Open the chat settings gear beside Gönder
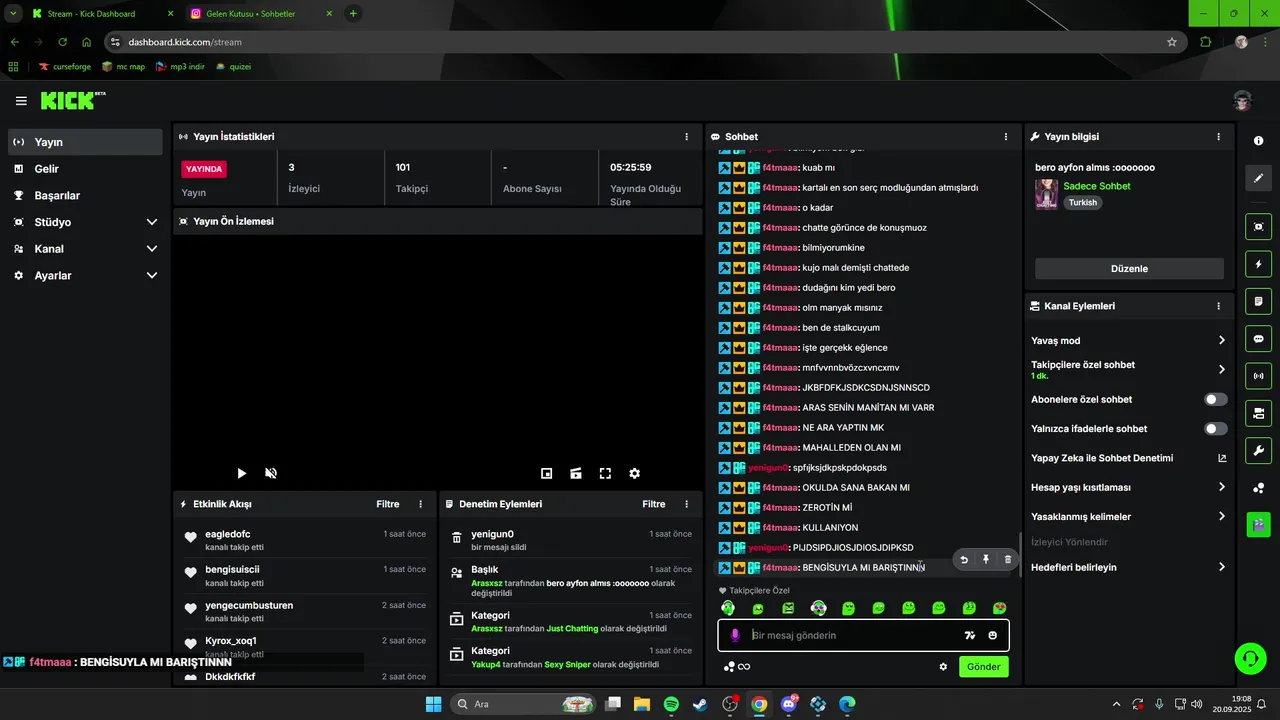 click(943, 667)
